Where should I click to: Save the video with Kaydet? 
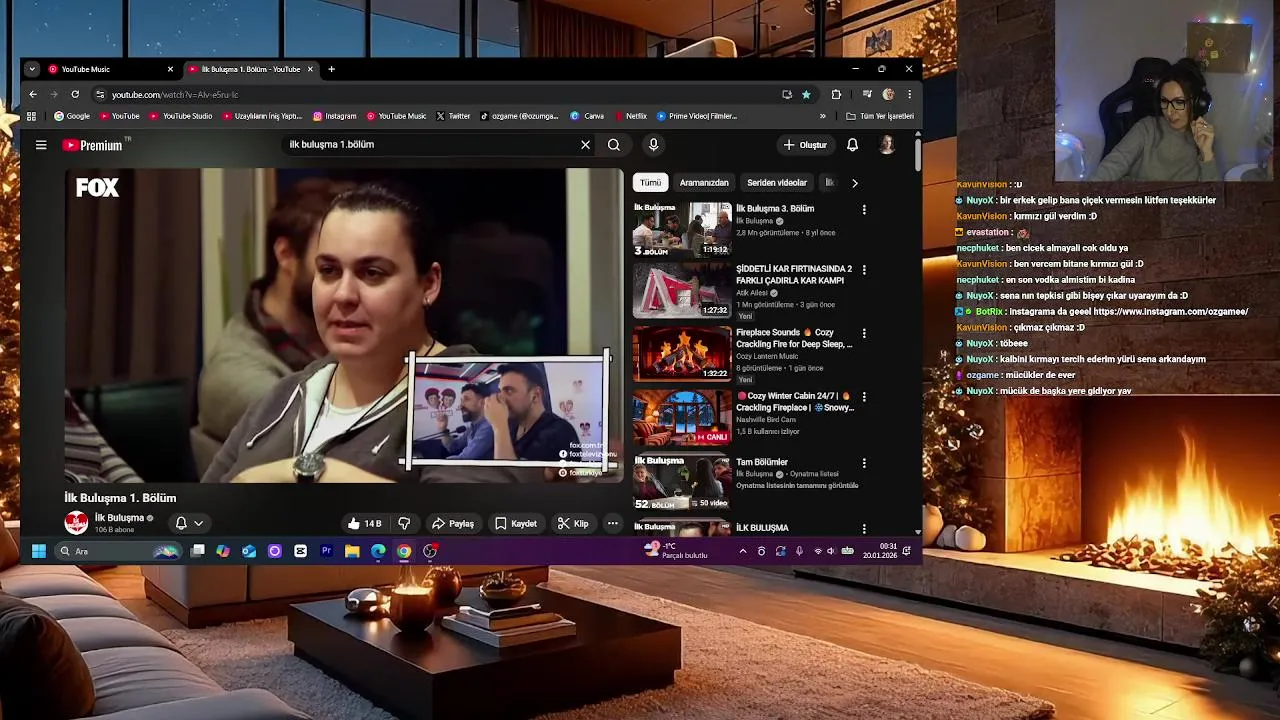tap(516, 523)
